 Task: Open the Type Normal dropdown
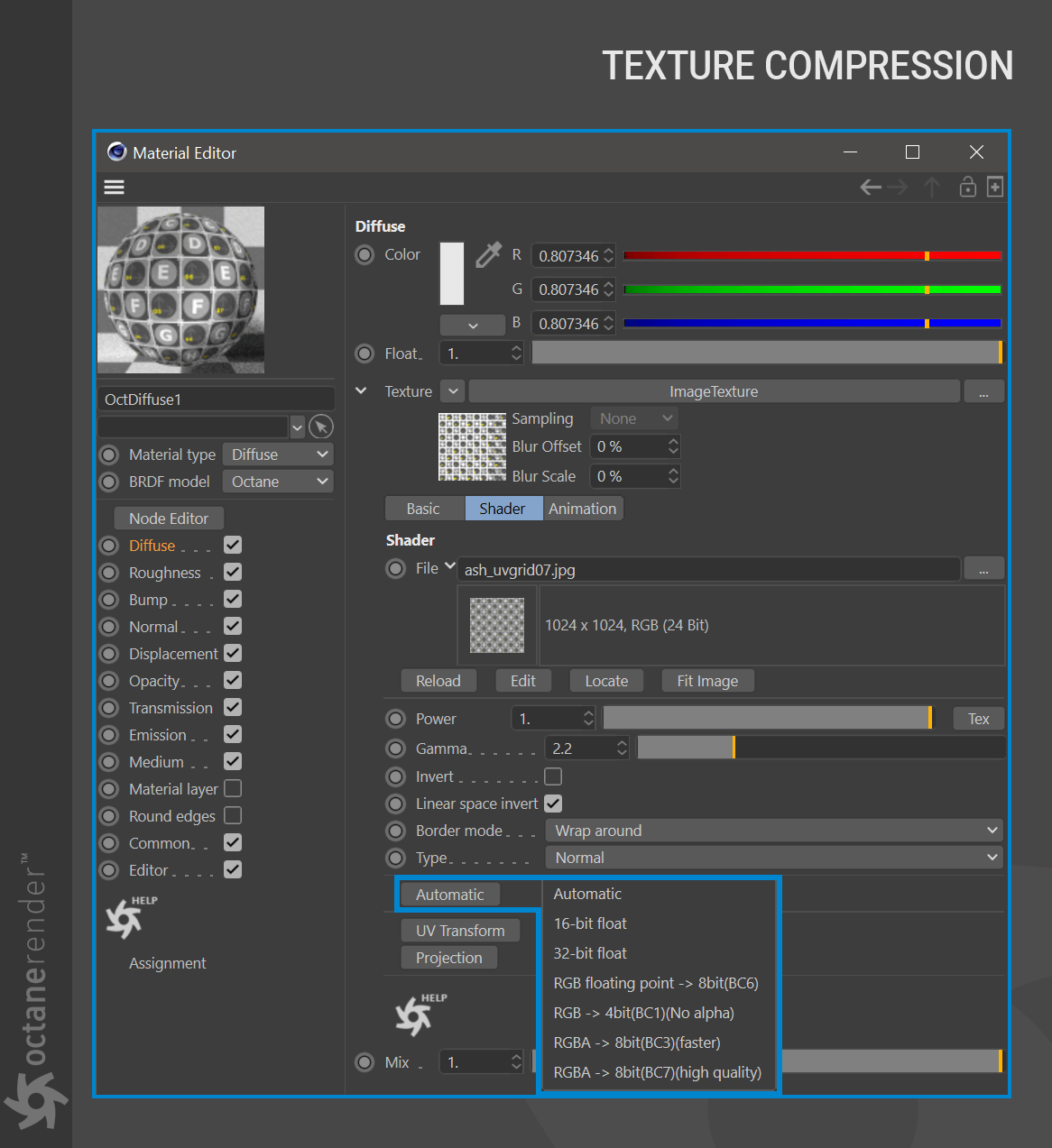tap(775, 858)
